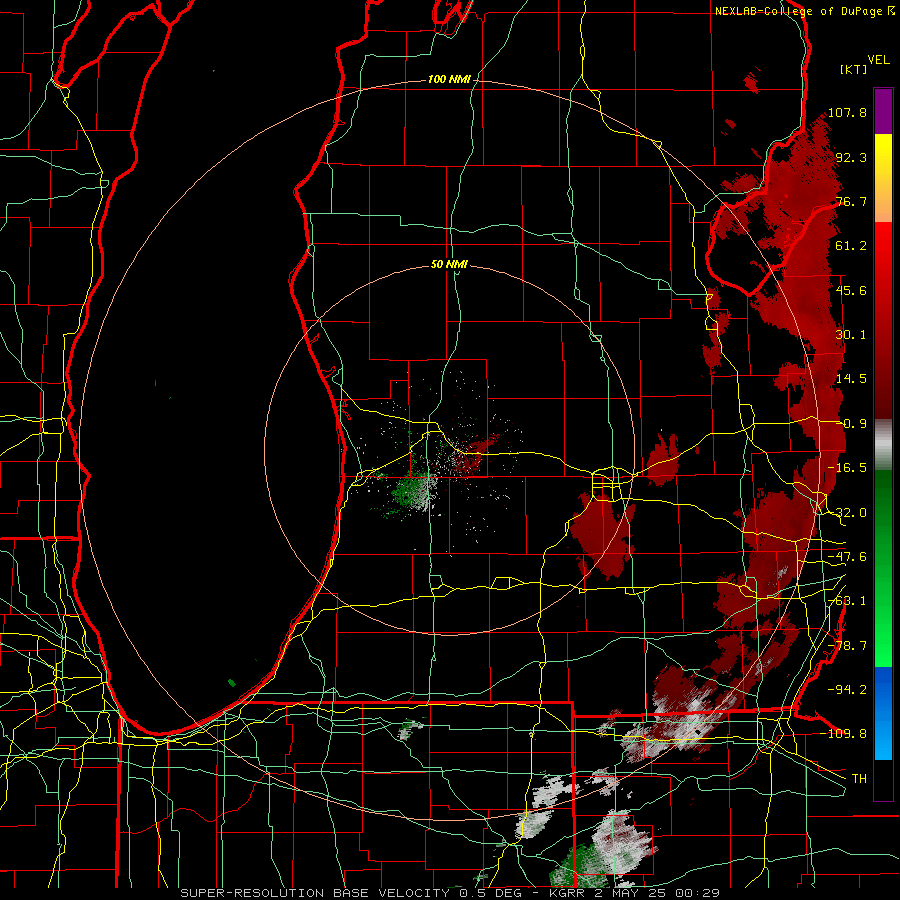The height and width of the screenshot is (900, 900).
Task: Click the -63.1 velocity scale value
Action: [847, 601]
